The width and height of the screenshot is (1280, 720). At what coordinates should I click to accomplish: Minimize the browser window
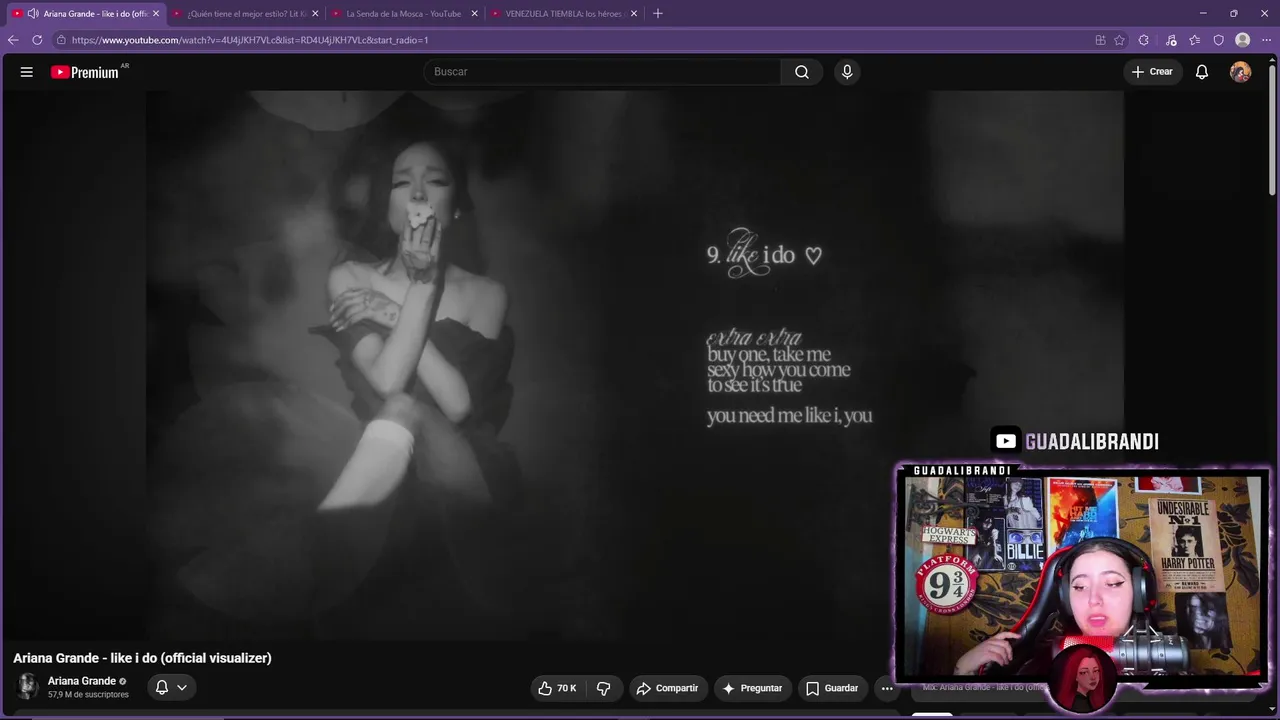click(x=1203, y=14)
